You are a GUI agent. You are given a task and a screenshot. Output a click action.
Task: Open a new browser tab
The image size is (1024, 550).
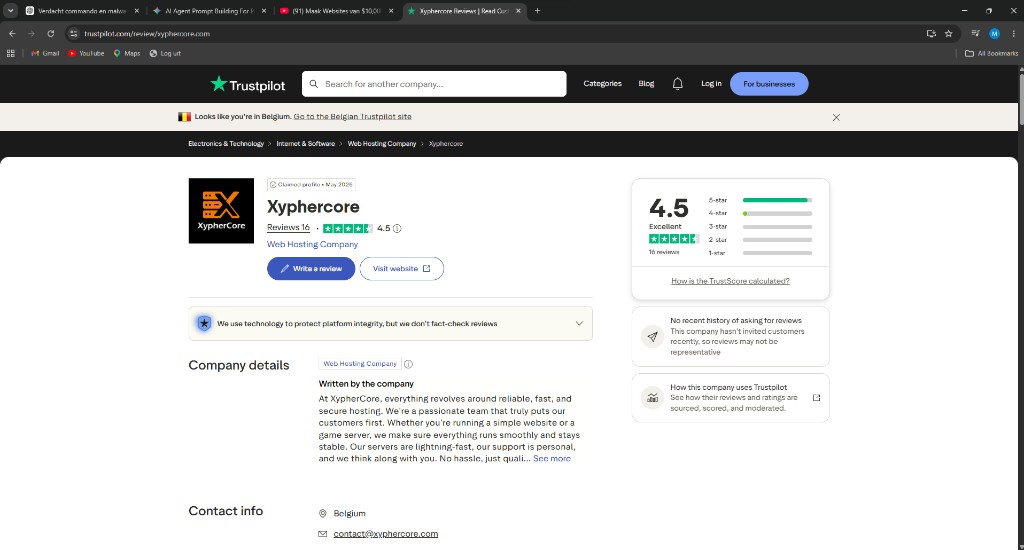click(x=537, y=11)
